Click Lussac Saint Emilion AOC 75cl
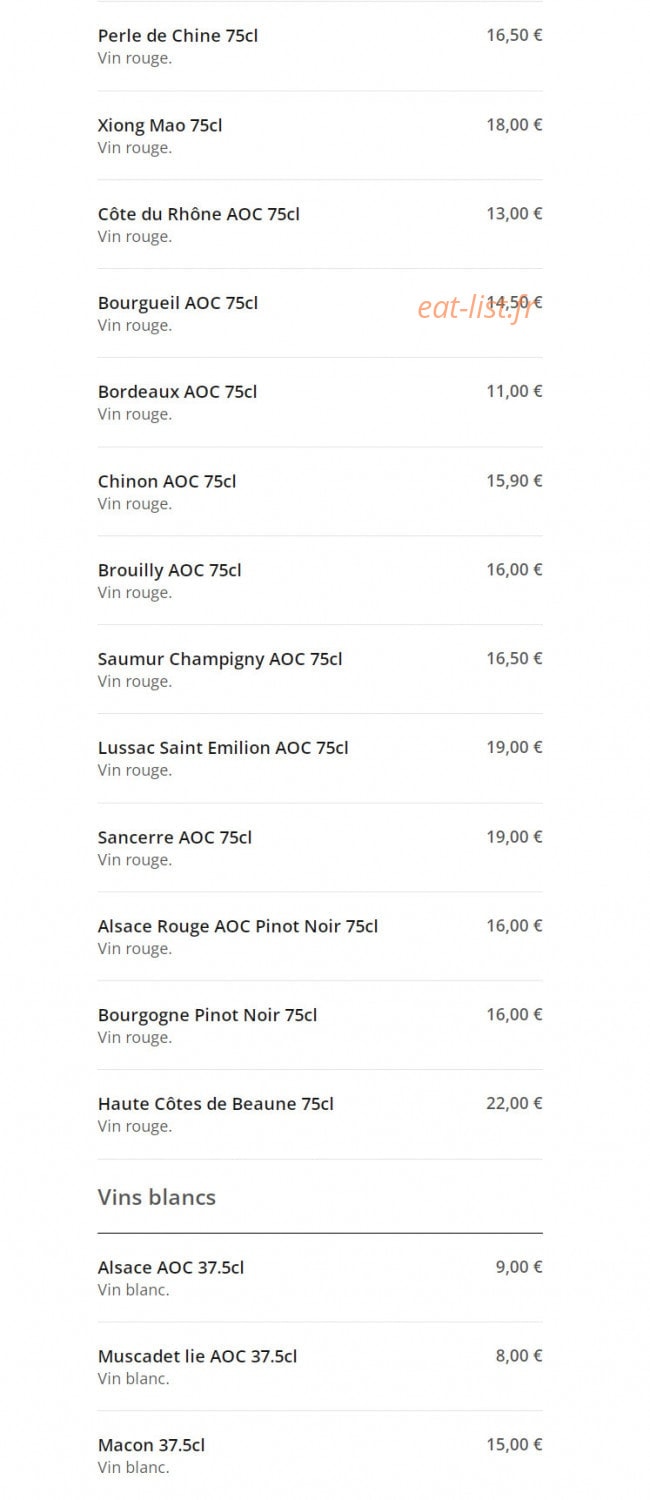The image size is (650, 1500). click(320, 758)
